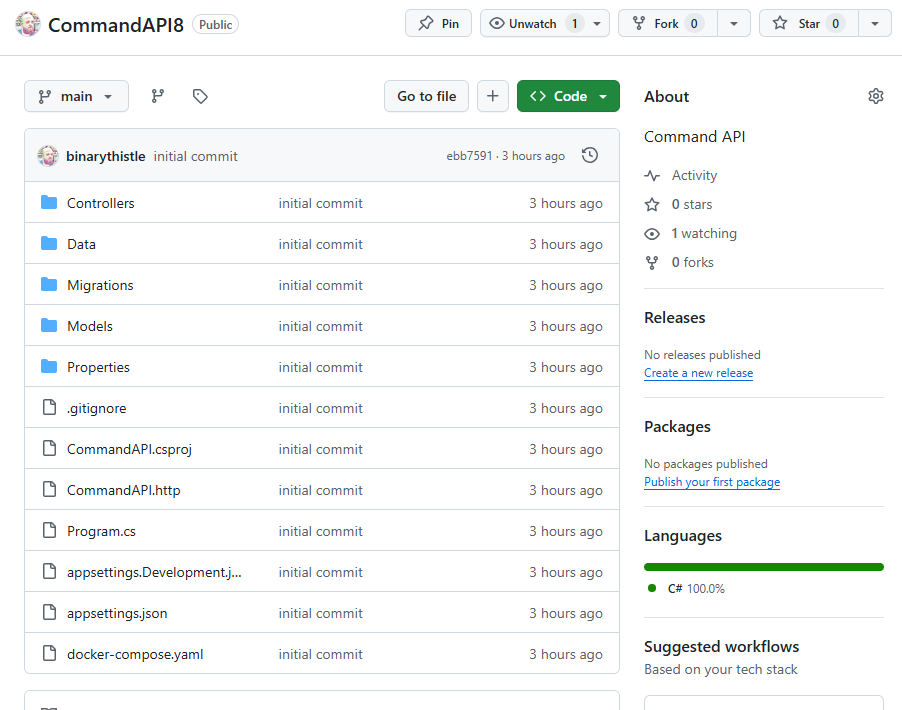This screenshot has width=902, height=710.
Task: Click binarythistle avatar in commit row
Action: (x=48, y=156)
